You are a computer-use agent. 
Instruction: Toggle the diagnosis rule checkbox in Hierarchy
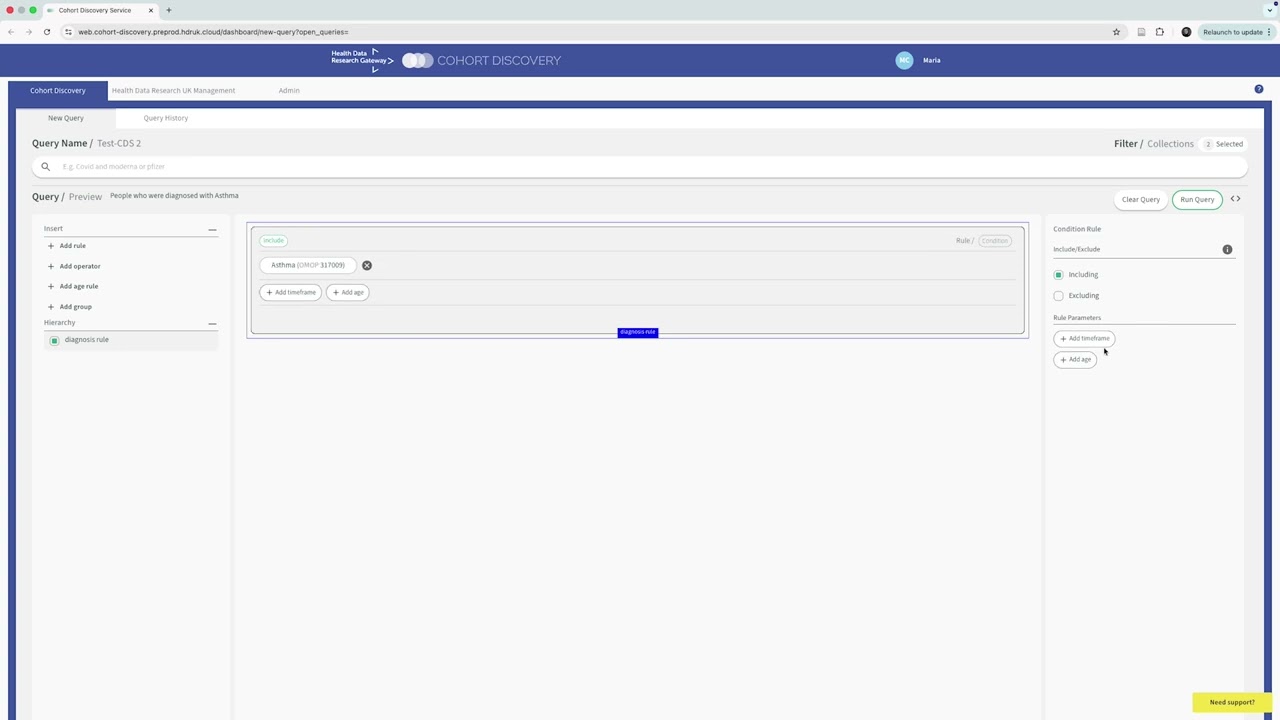pos(54,340)
